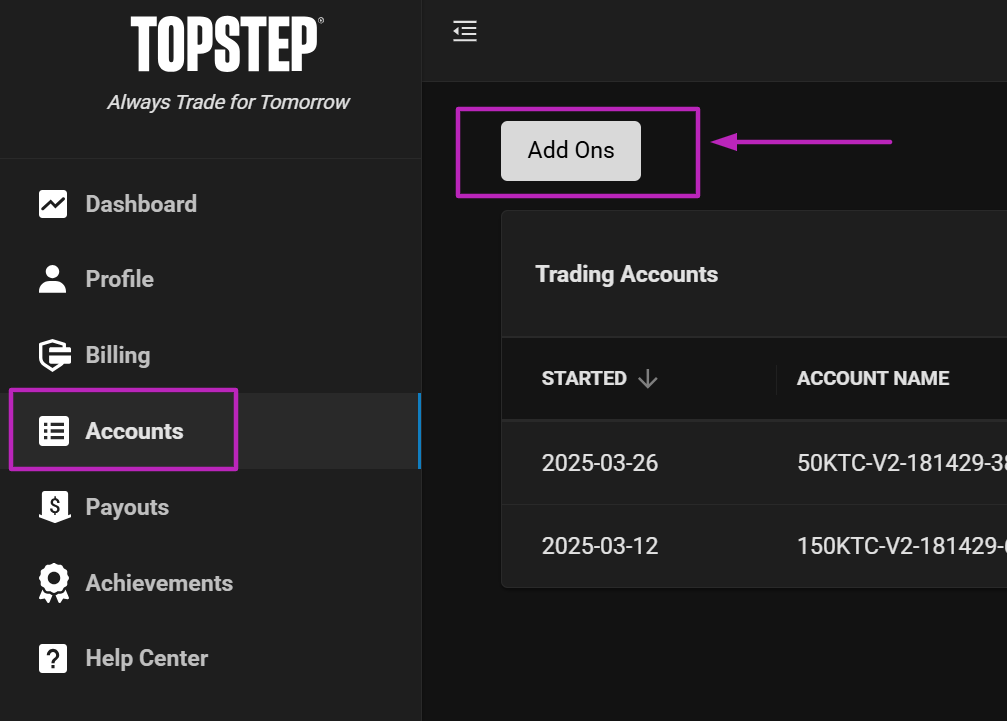Click the Accounts list icon
Viewport: 1007px width, 721px height.
(x=54, y=431)
